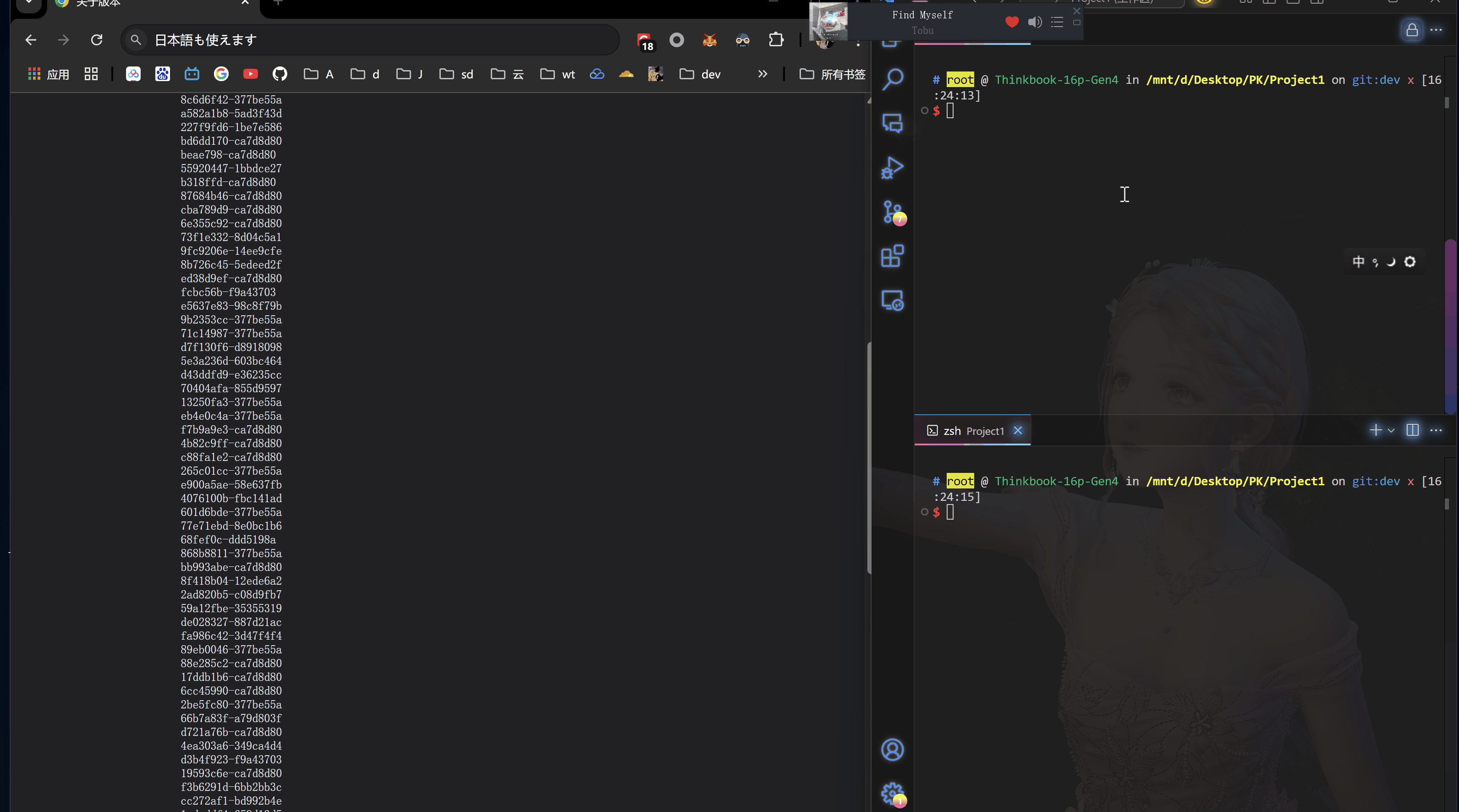Click the variation ID 66b7a83f-a79d803f
The height and width of the screenshot is (812, 1459).
click(x=231, y=718)
